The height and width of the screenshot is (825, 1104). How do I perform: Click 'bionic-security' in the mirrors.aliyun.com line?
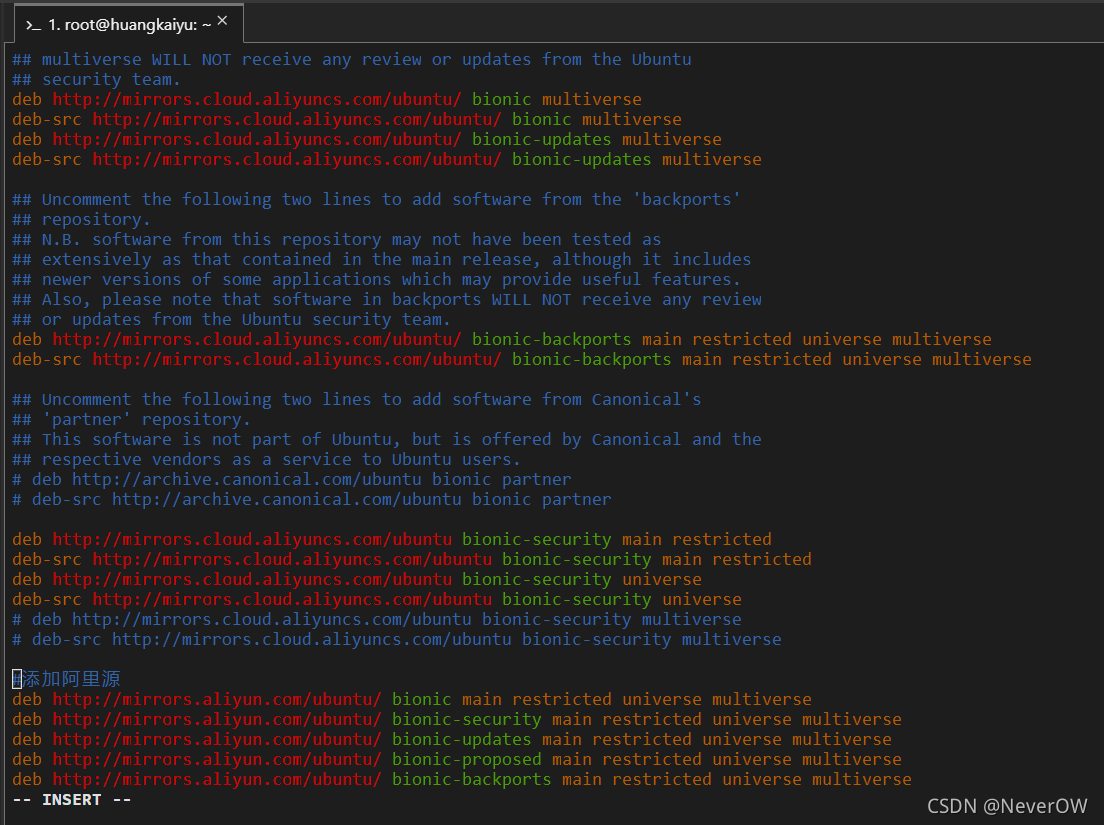coord(466,719)
